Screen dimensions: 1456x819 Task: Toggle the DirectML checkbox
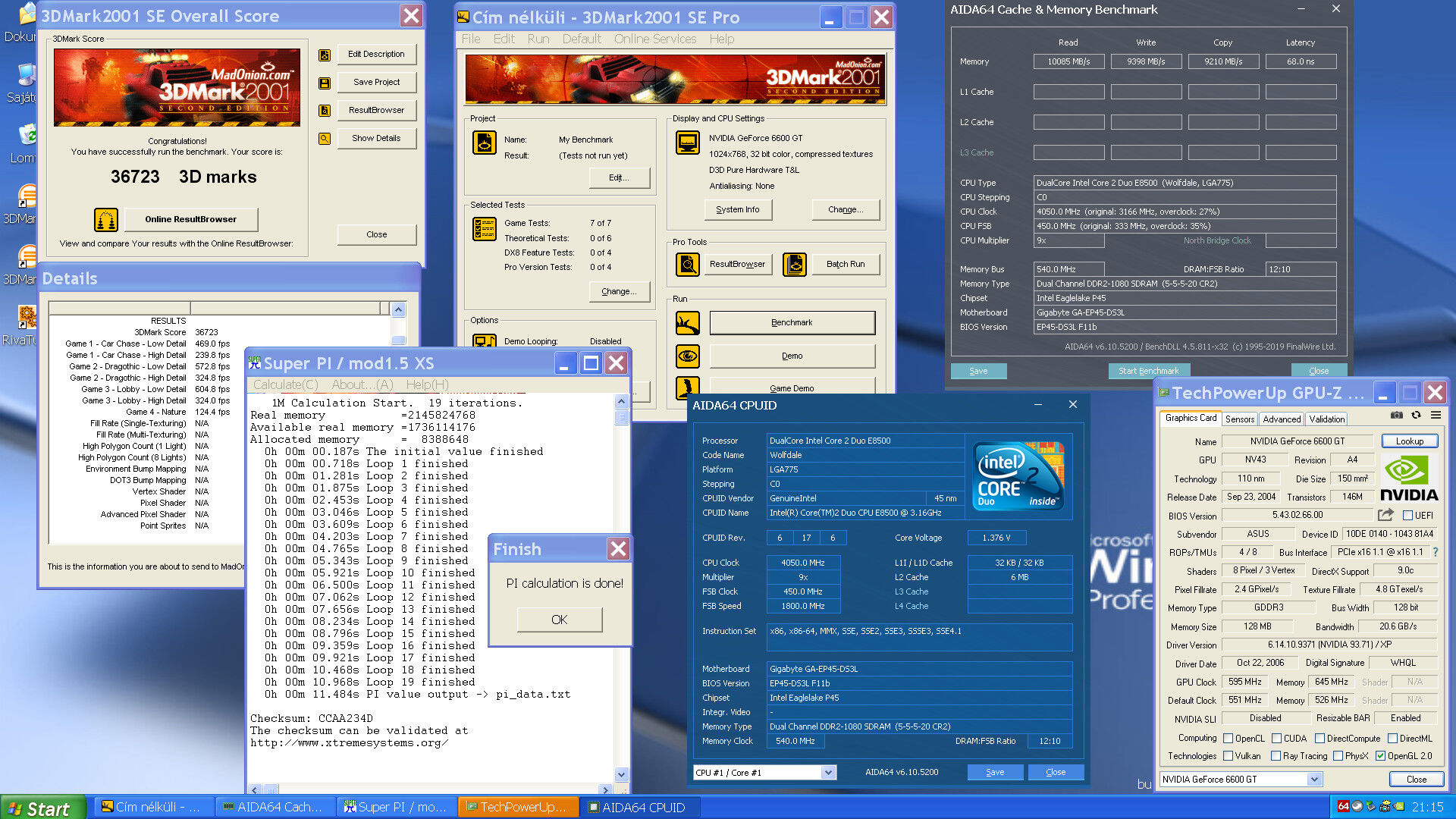pyautogui.click(x=1392, y=739)
